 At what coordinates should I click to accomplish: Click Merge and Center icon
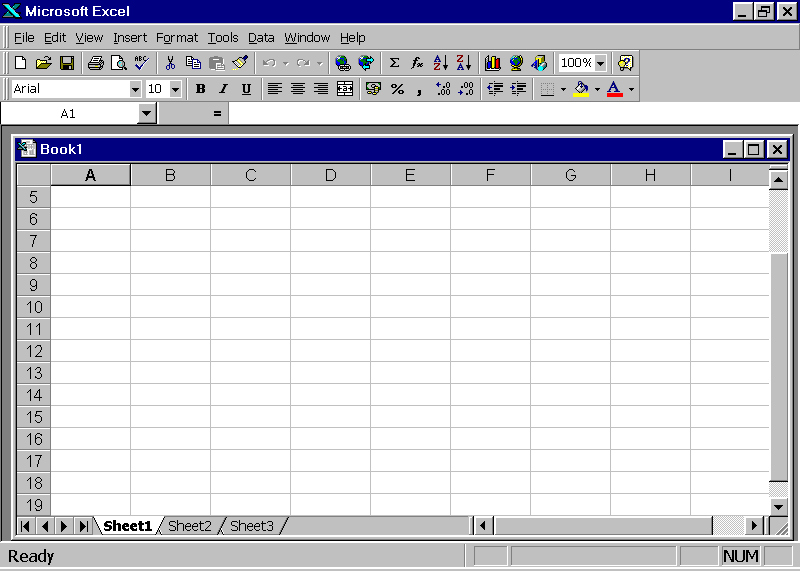coord(345,89)
